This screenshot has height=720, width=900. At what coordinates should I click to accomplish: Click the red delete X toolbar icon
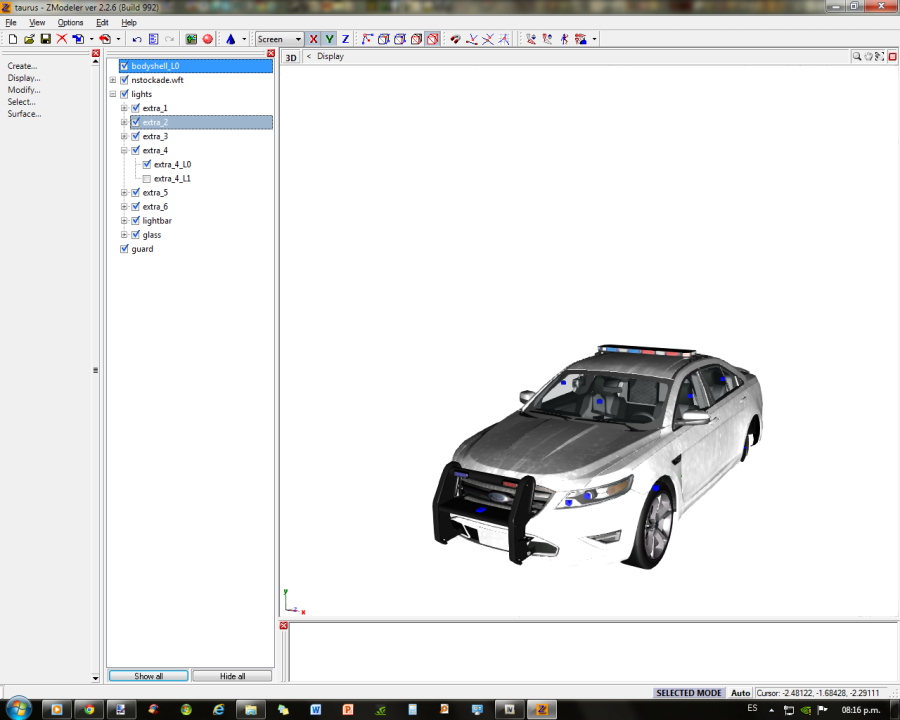[61, 39]
